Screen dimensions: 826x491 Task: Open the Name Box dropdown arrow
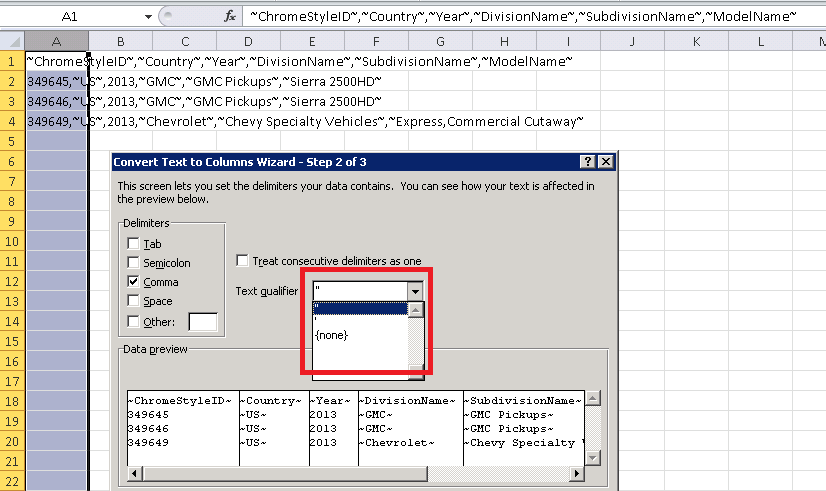148,17
